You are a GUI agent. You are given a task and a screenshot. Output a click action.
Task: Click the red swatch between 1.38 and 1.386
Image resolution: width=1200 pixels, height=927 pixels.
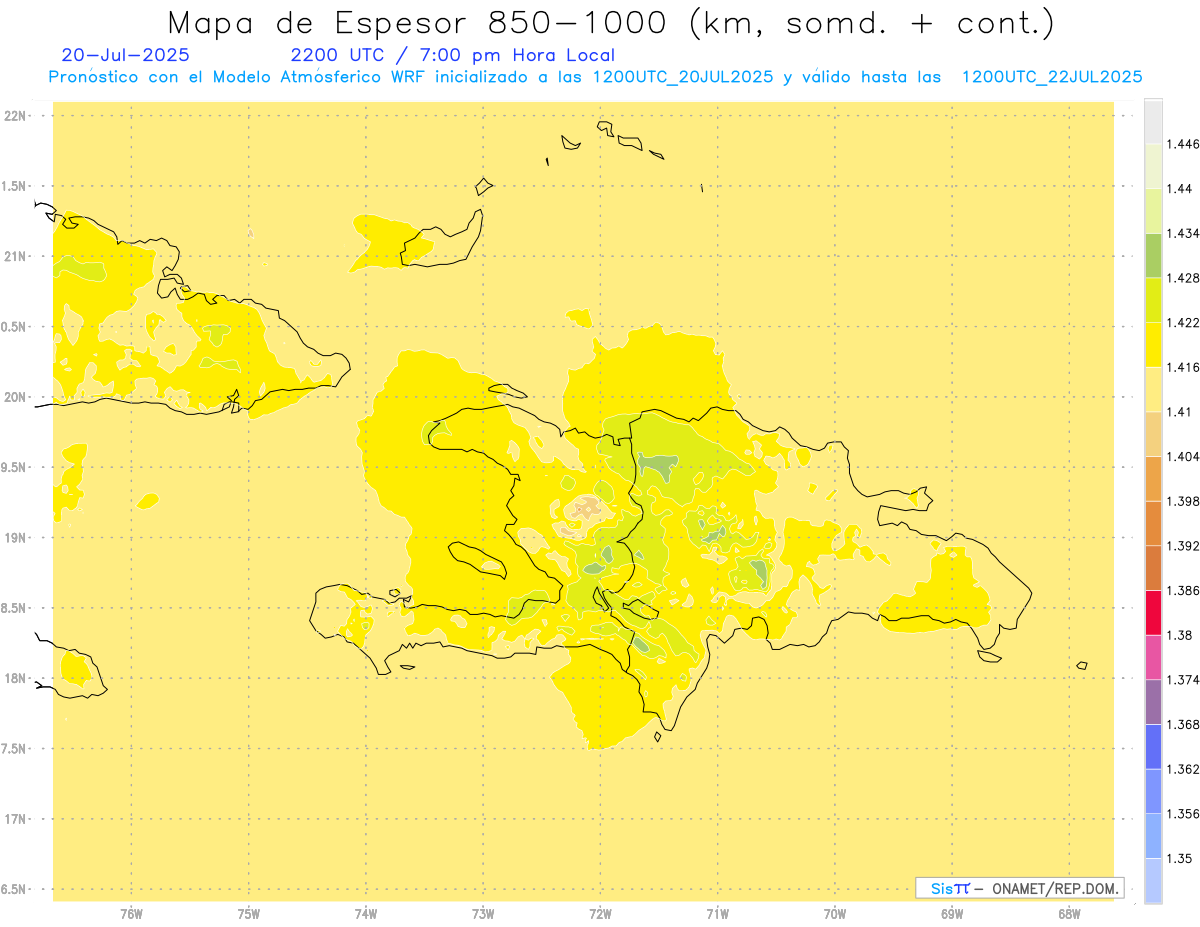click(x=1153, y=613)
